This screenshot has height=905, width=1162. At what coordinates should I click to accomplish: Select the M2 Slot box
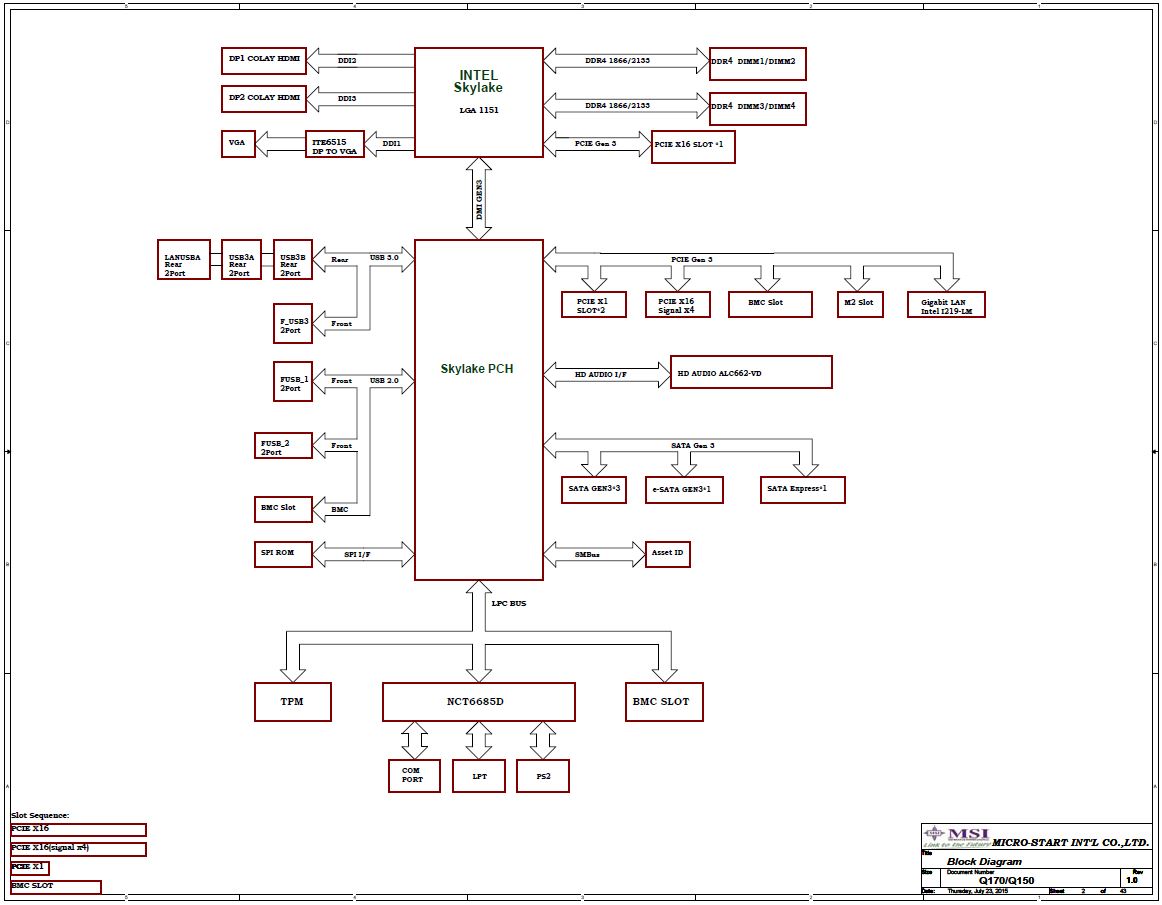[x=860, y=304]
